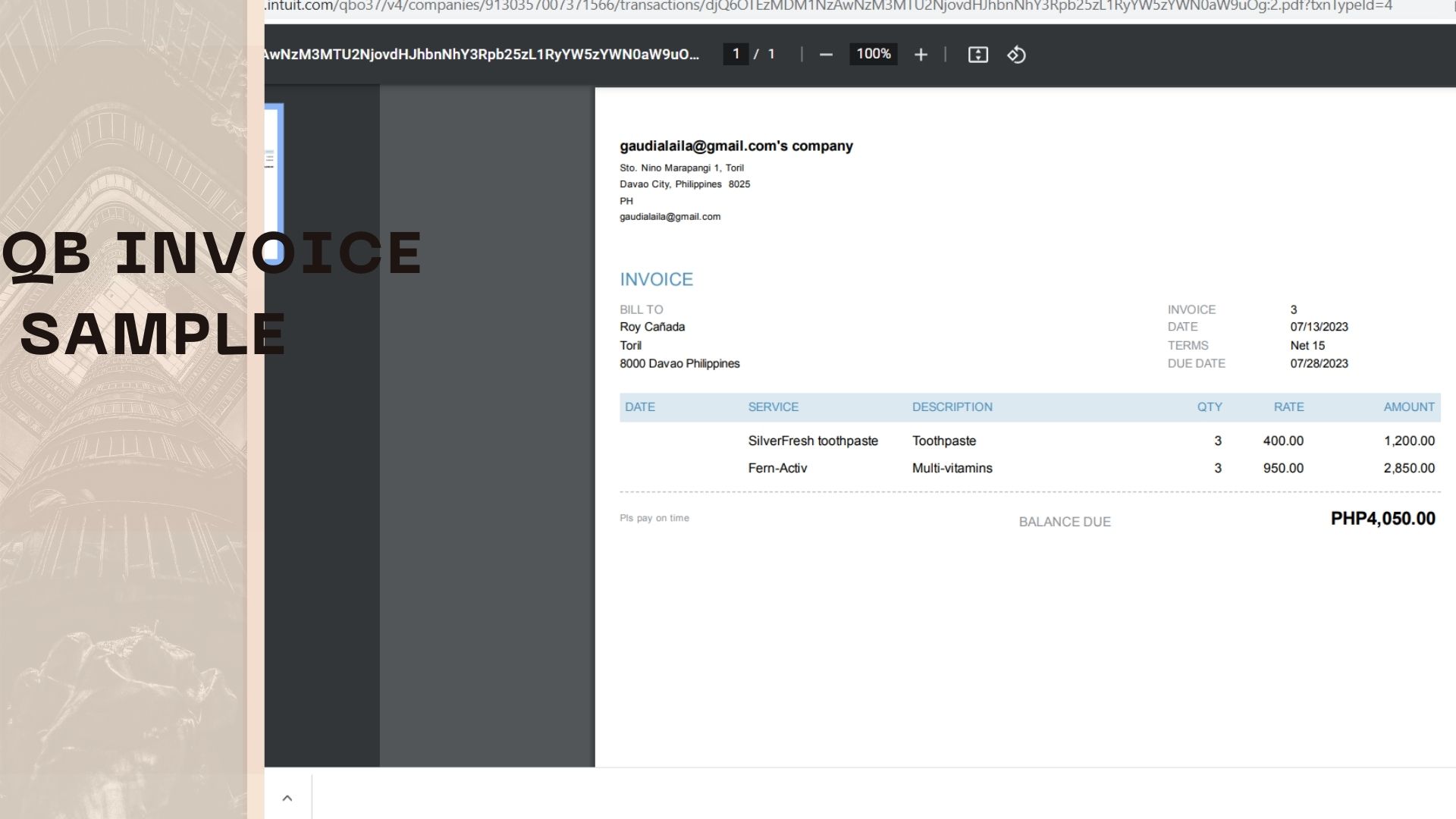Click the due date 07/28/2023 value
1456x819 pixels.
pyautogui.click(x=1319, y=364)
